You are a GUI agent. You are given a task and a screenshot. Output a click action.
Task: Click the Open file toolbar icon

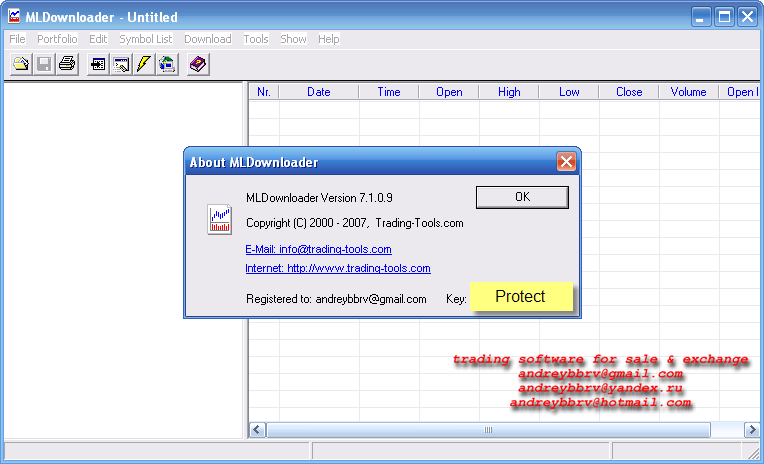tap(21, 64)
